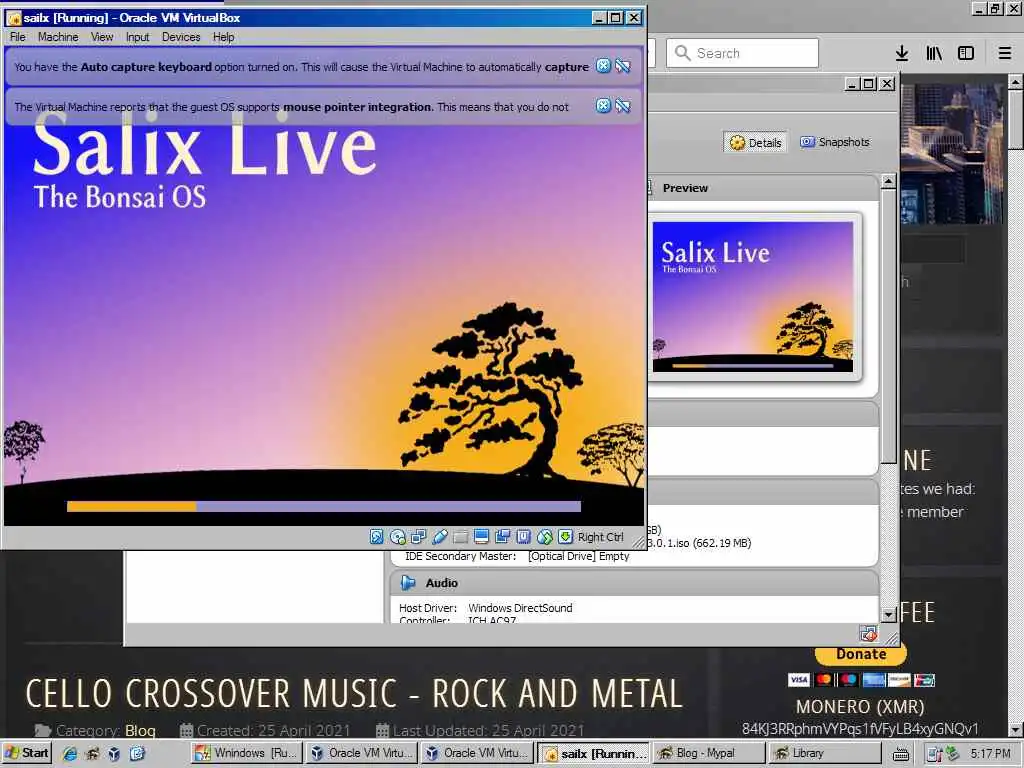
Task: Click the system clock showing 5:17 PM
Action: [990, 754]
